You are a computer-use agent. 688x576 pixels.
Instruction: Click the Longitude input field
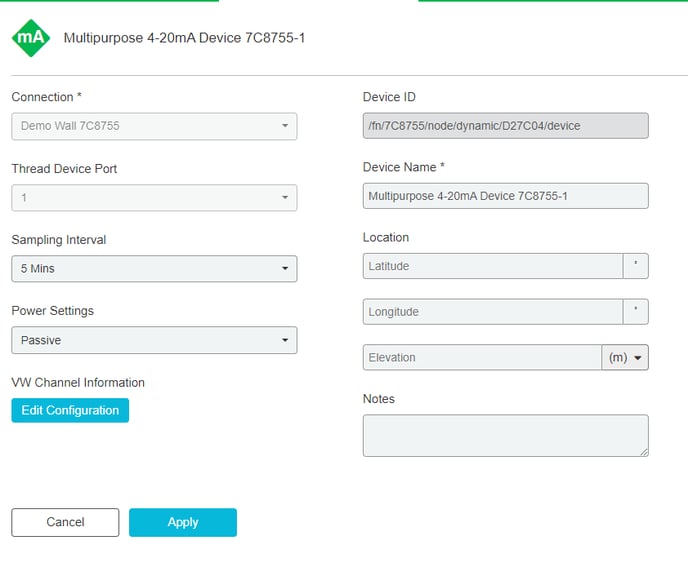(493, 312)
